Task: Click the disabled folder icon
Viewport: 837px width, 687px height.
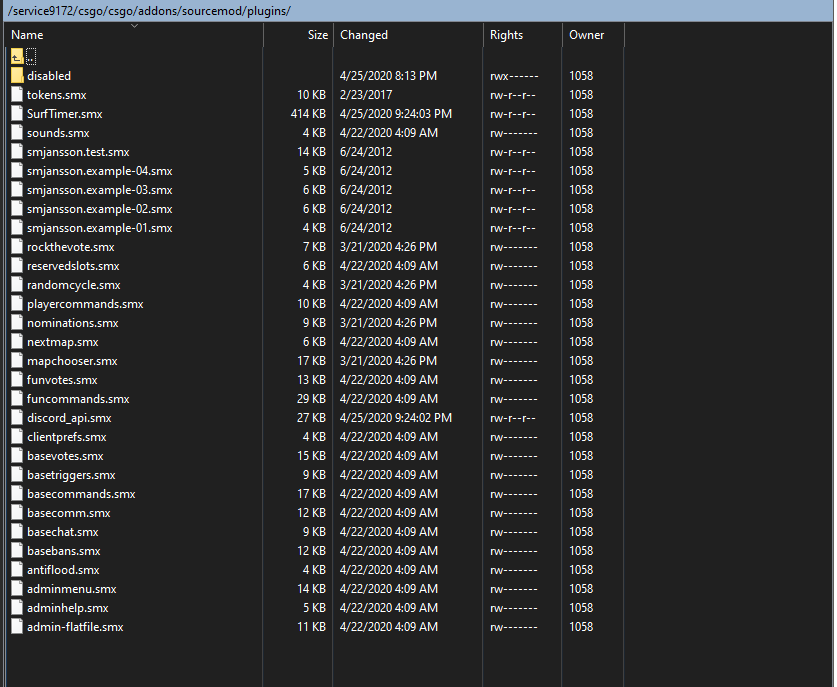Action: click(x=16, y=75)
